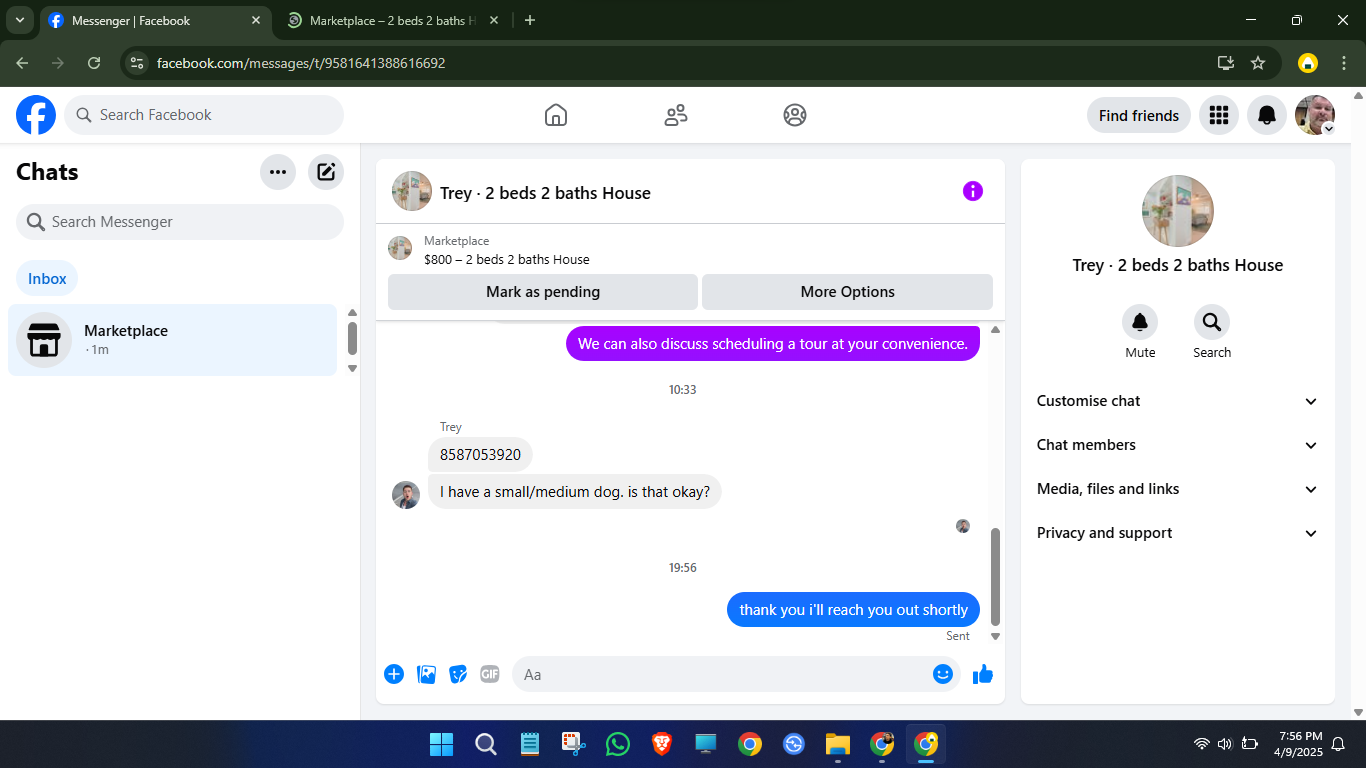This screenshot has height=768, width=1366.
Task: Open conversation information purple icon
Action: coord(973,191)
